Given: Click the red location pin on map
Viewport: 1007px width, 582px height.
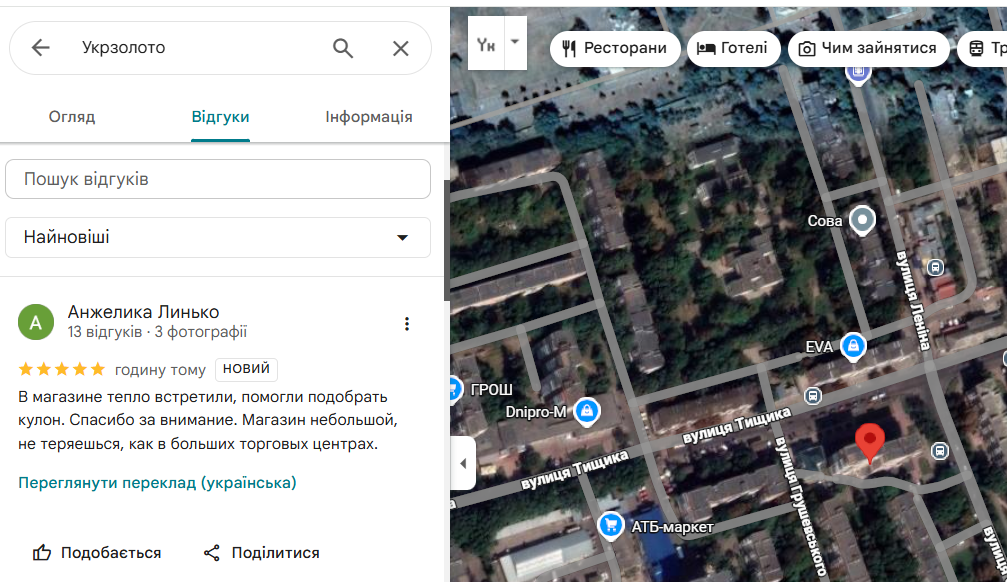Looking at the screenshot, I should tap(870, 443).
